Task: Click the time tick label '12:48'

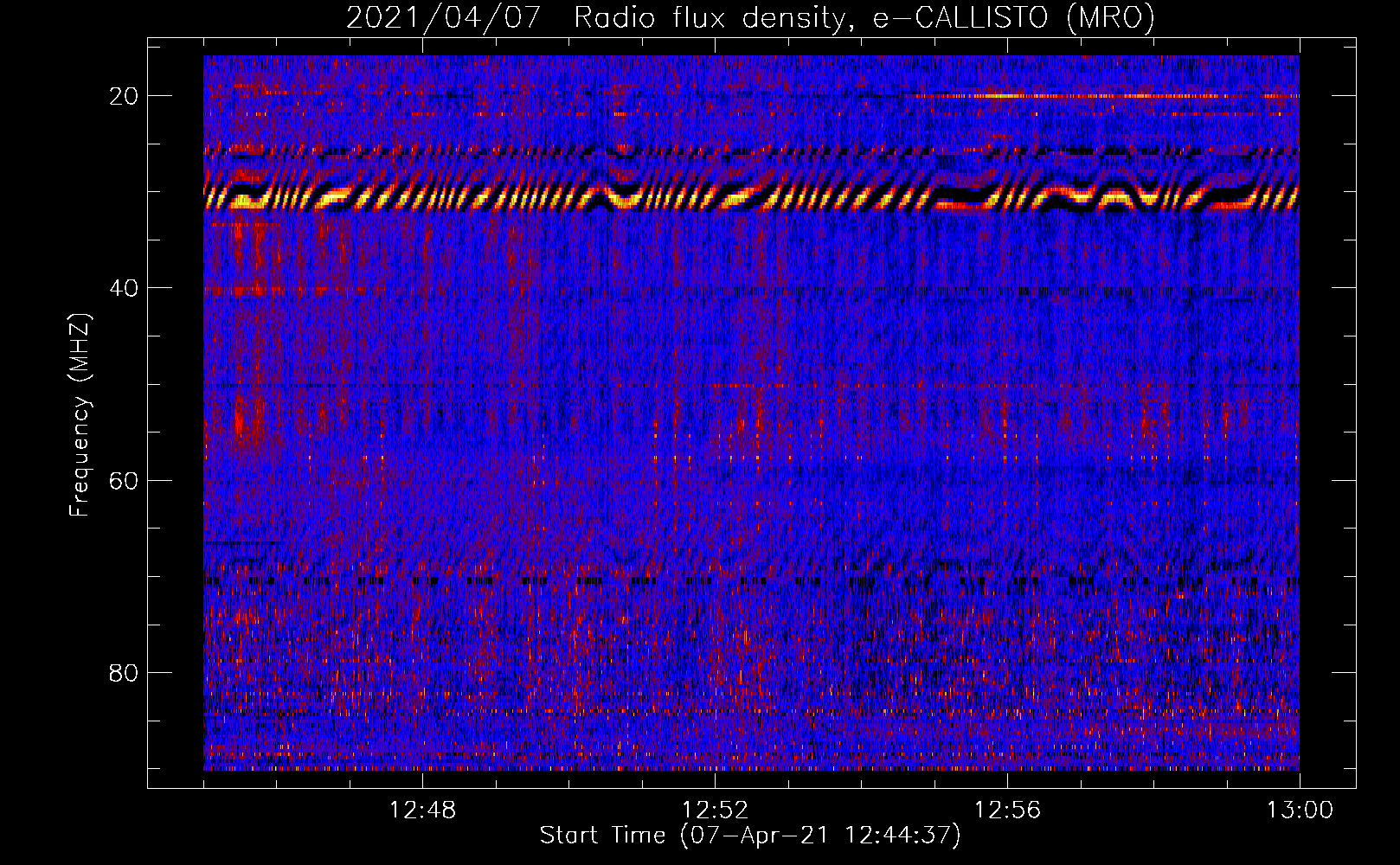Action: [422, 811]
